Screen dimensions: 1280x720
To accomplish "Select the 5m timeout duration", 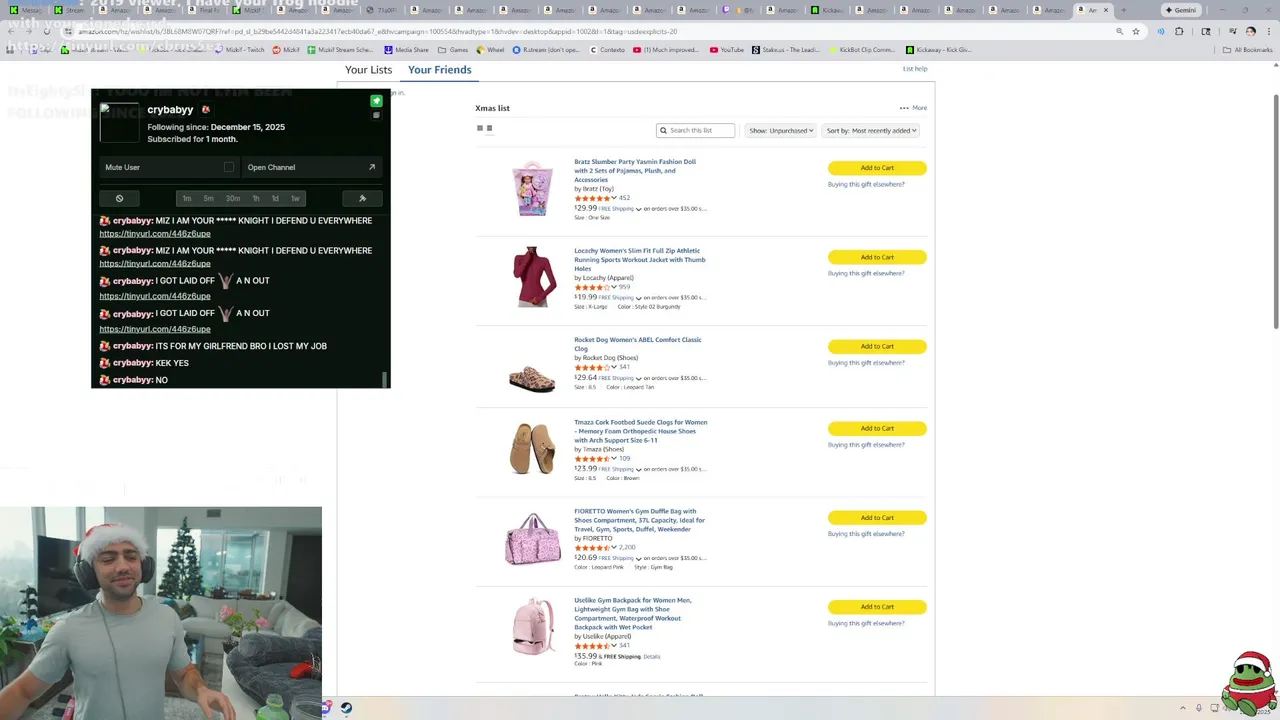I will [x=208, y=198].
